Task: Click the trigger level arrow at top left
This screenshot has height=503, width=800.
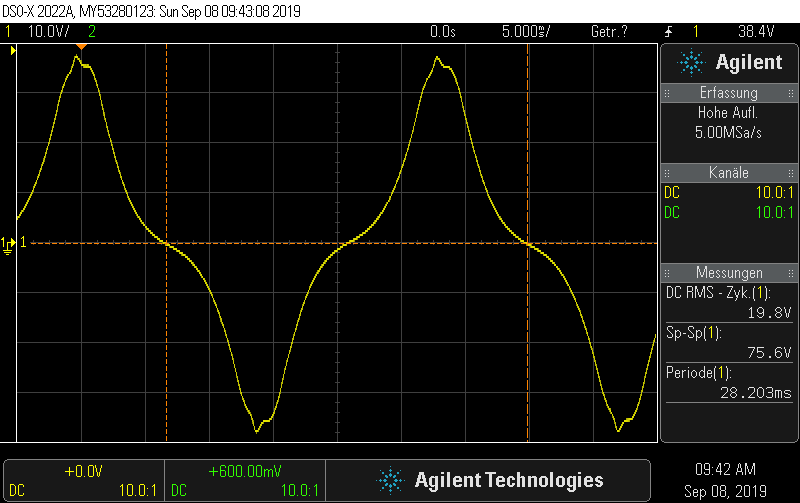Action: point(13,51)
